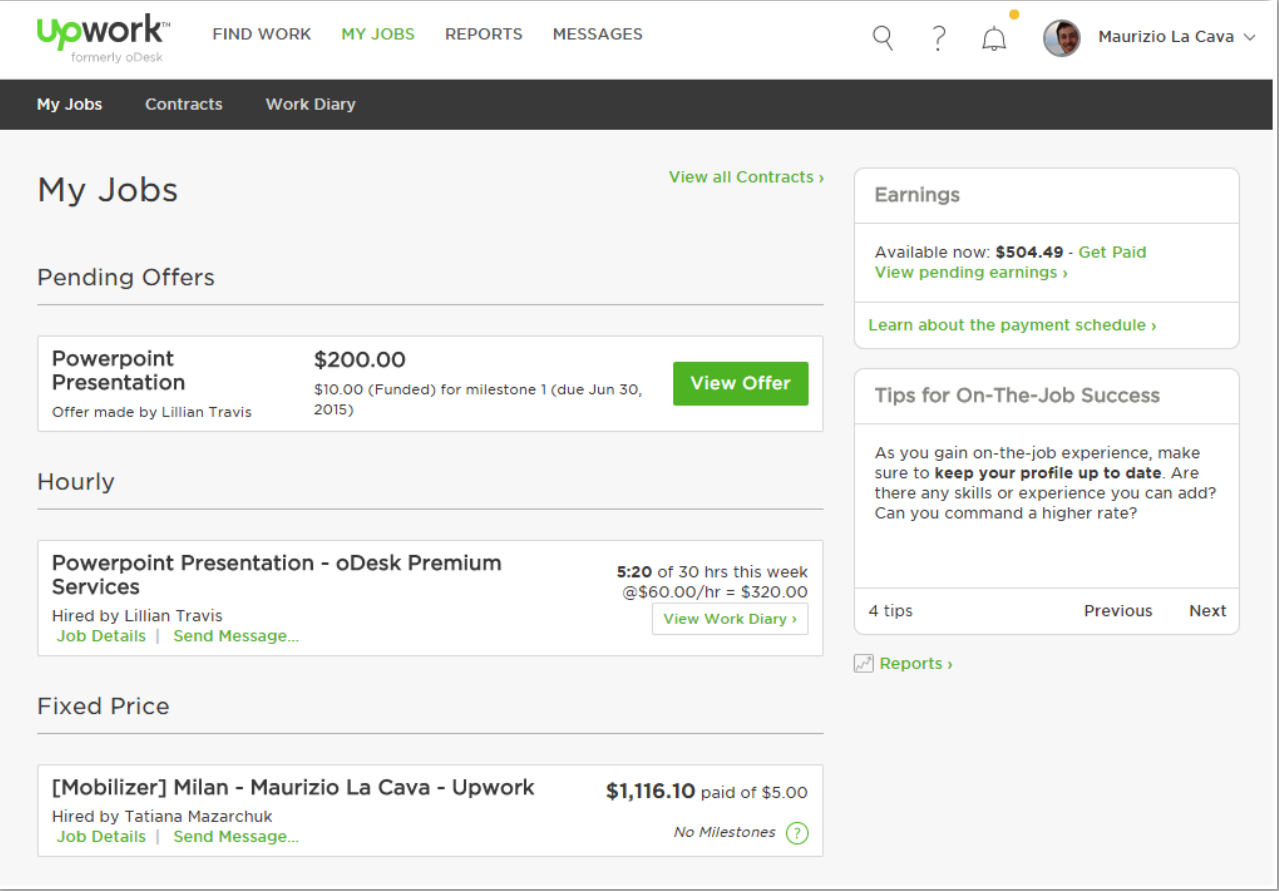This screenshot has width=1279, height=891.
Task: Click the Powerpoint Presentation pending offer title
Action: point(118,371)
